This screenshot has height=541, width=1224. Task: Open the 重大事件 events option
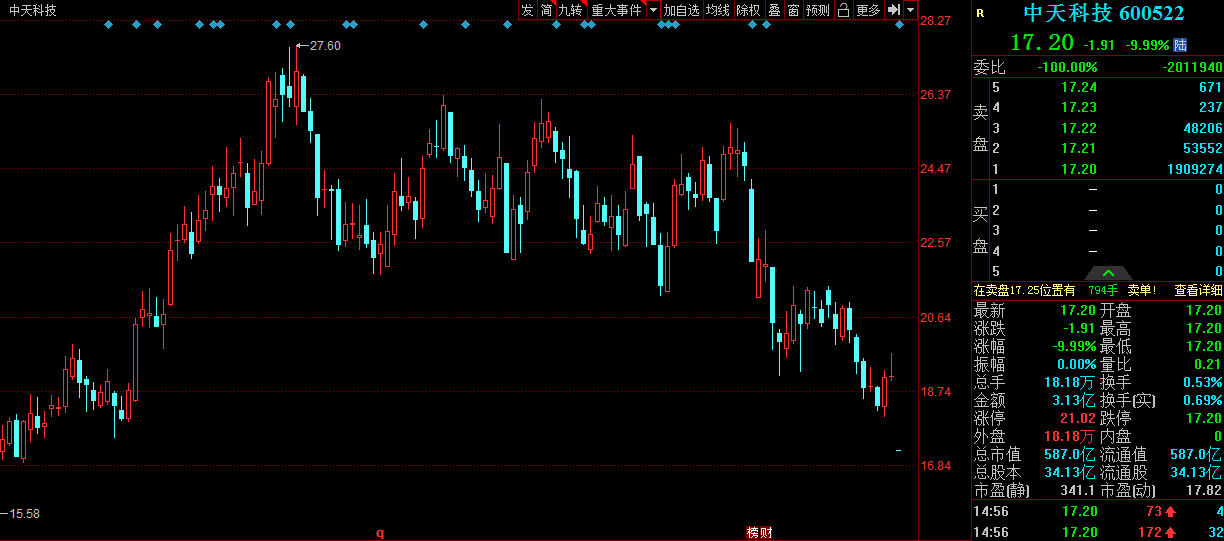point(617,10)
